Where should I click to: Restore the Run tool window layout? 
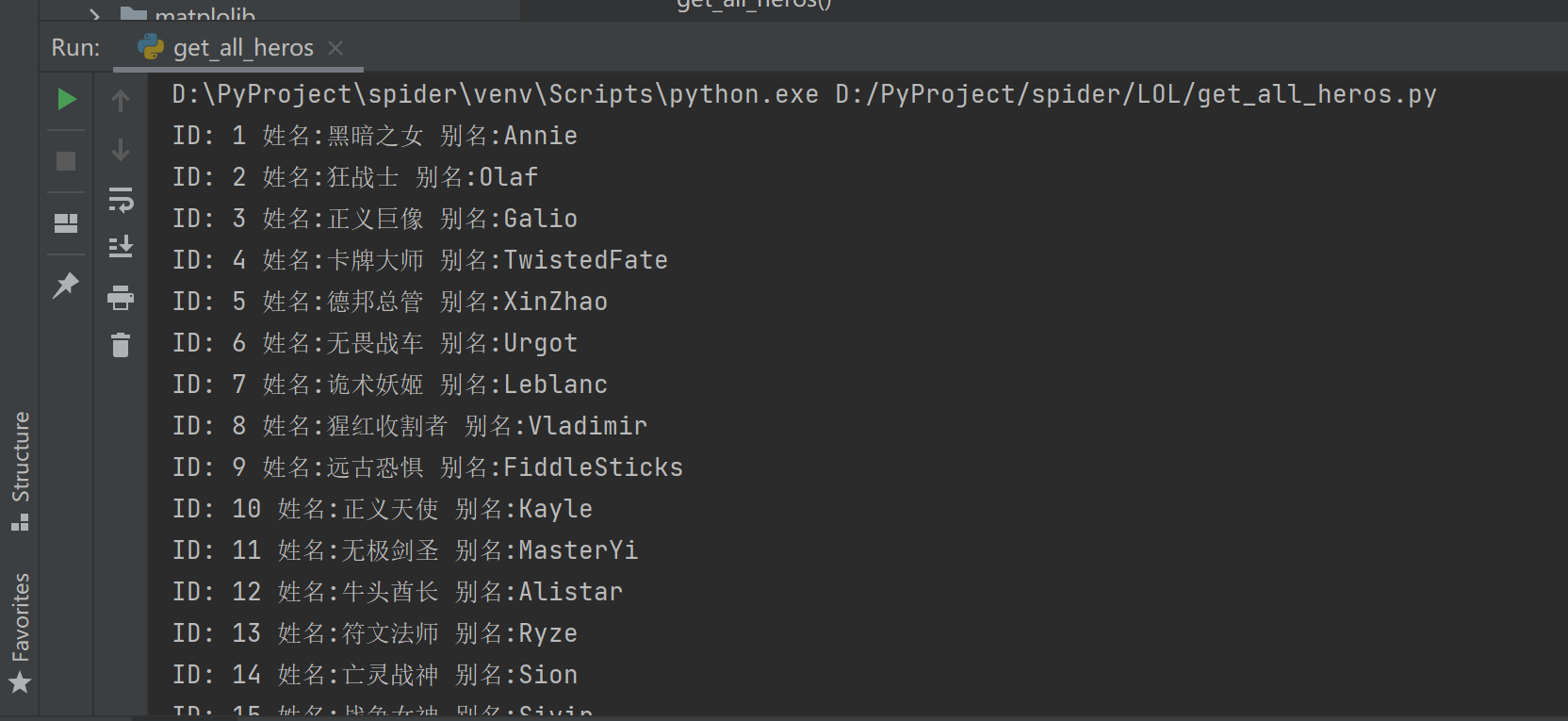click(x=66, y=223)
